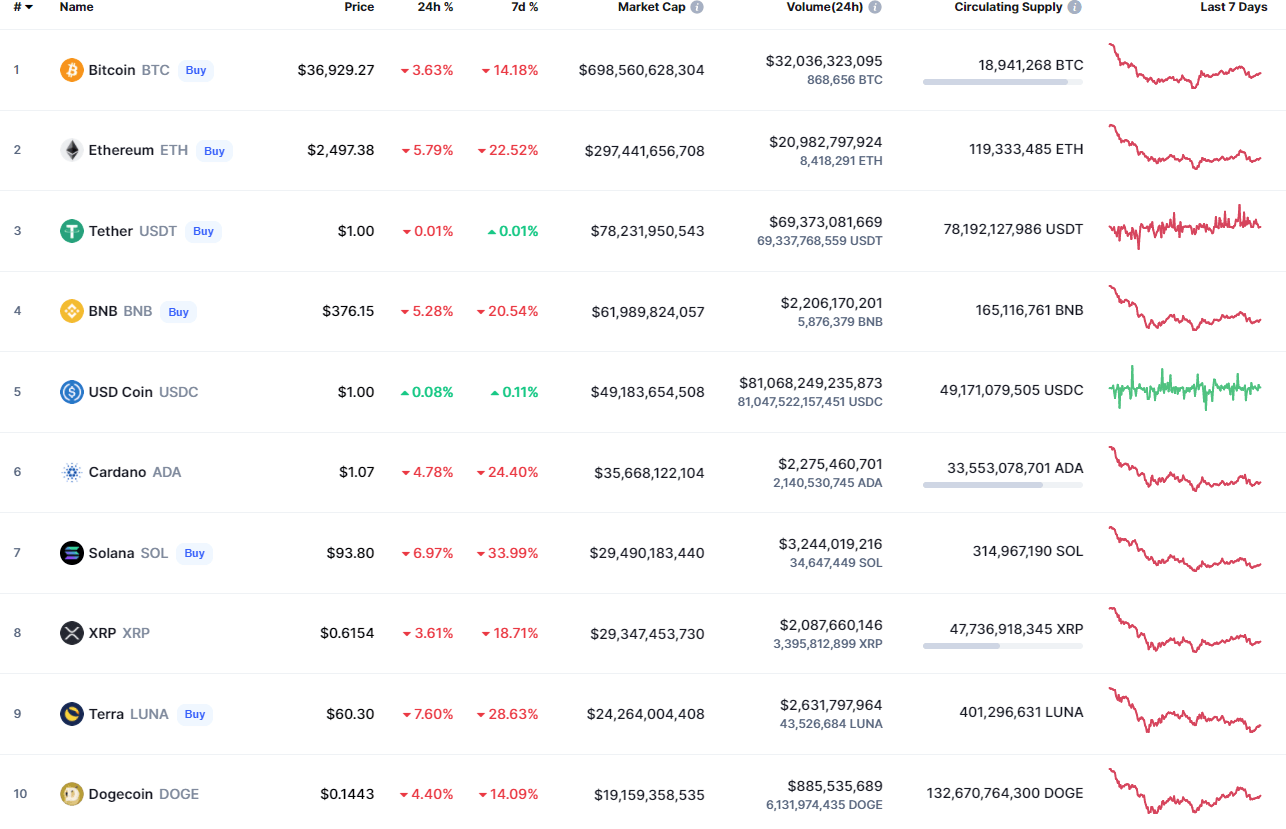Screen dimensions: 1286x829
Task: Click the Tether logo icon
Action: click(x=72, y=231)
